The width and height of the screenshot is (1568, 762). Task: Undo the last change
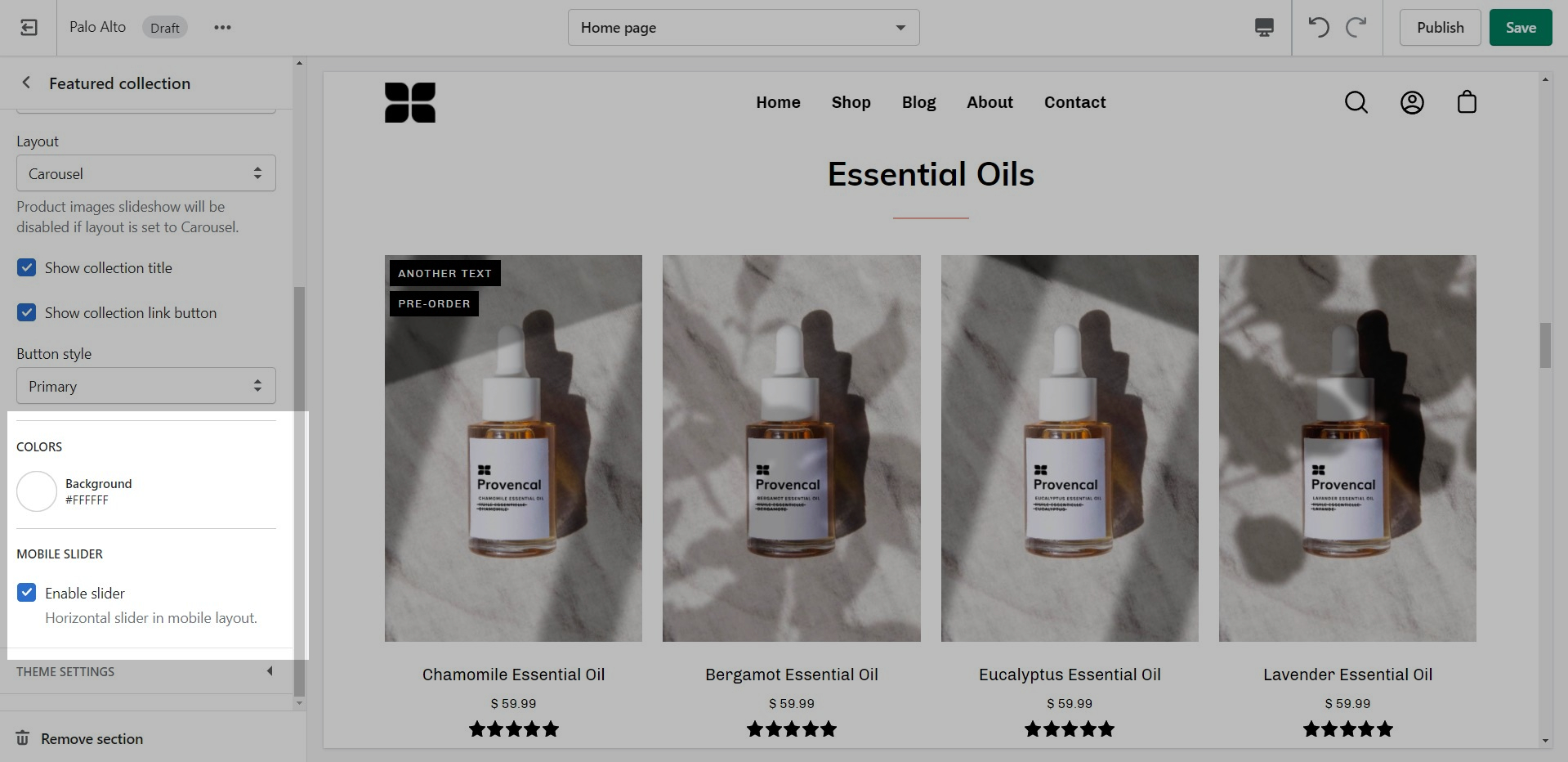(1318, 28)
